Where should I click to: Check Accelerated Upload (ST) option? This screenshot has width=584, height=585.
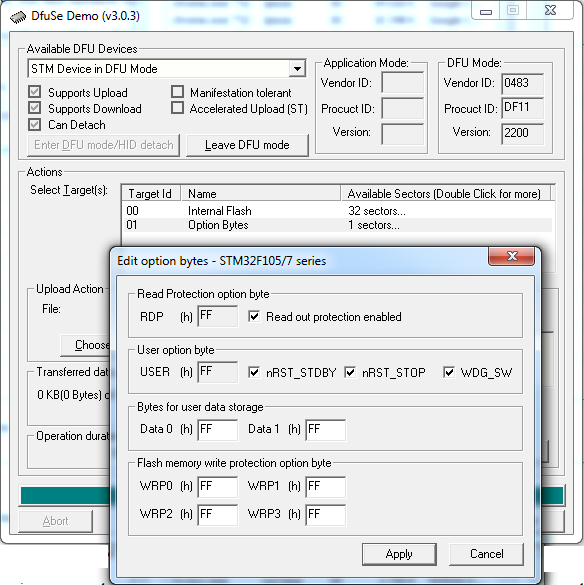pos(177,108)
